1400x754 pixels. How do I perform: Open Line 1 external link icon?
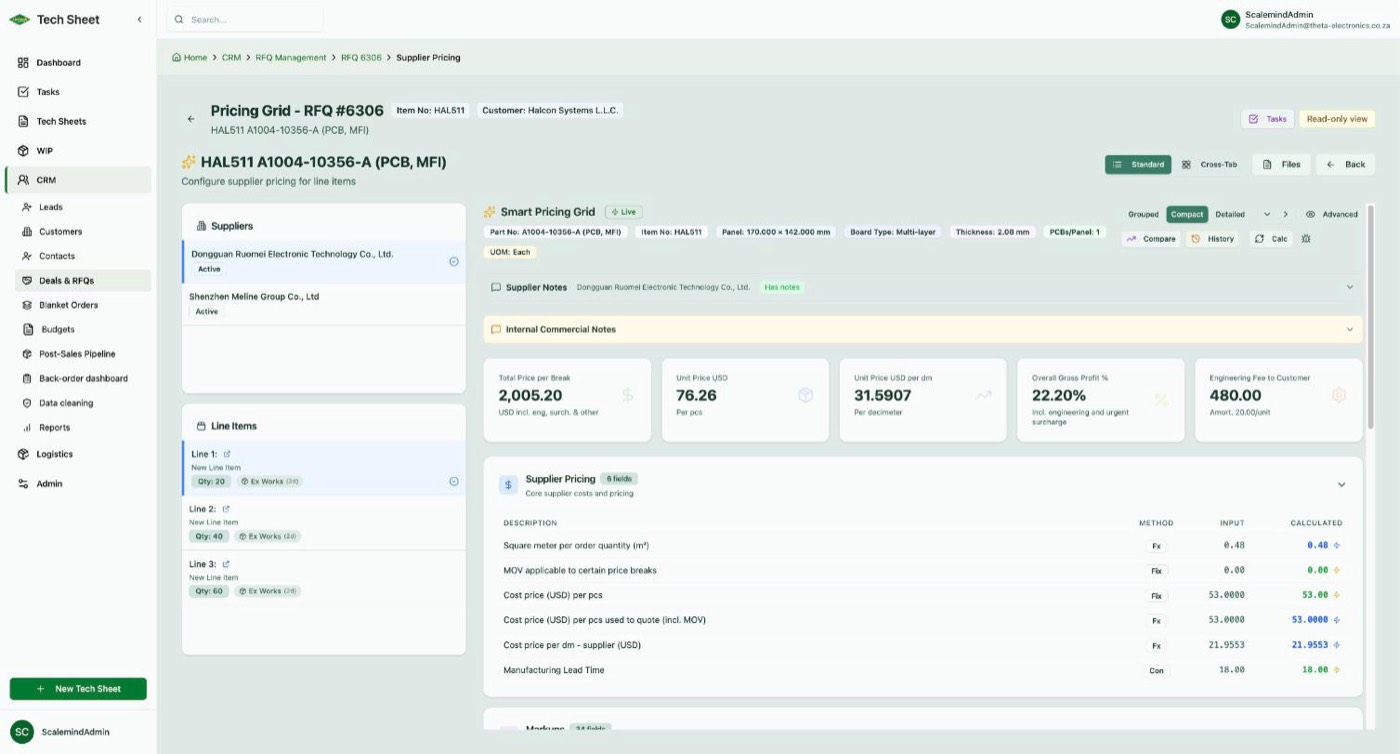click(227, 454)
